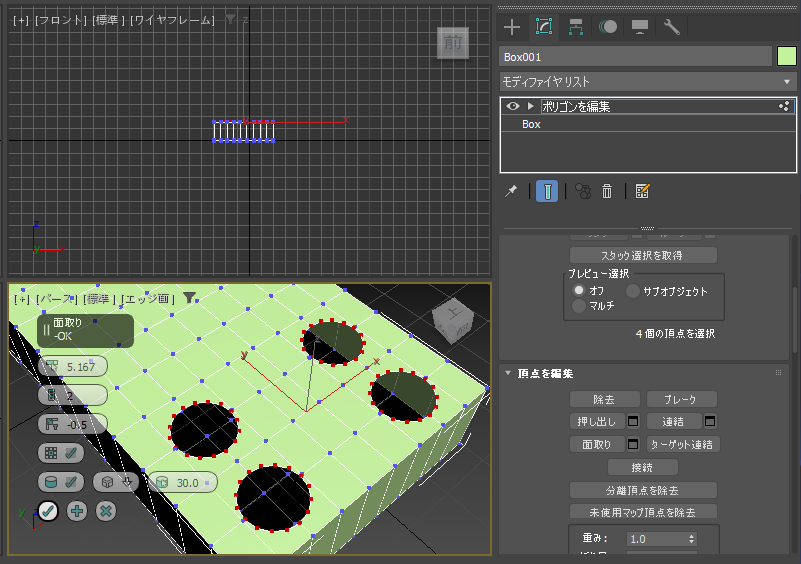
Task: Toggle show end result icon
Action: click(547, 192)
